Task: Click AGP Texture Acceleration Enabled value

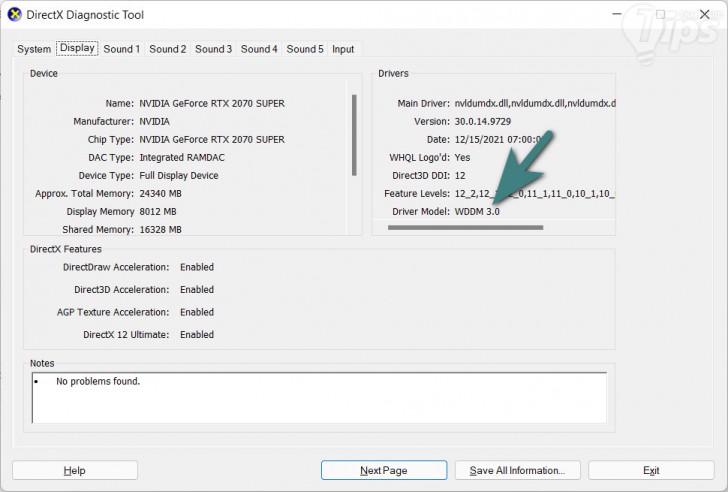Action: pyautogui.click(x=197, y=312)
